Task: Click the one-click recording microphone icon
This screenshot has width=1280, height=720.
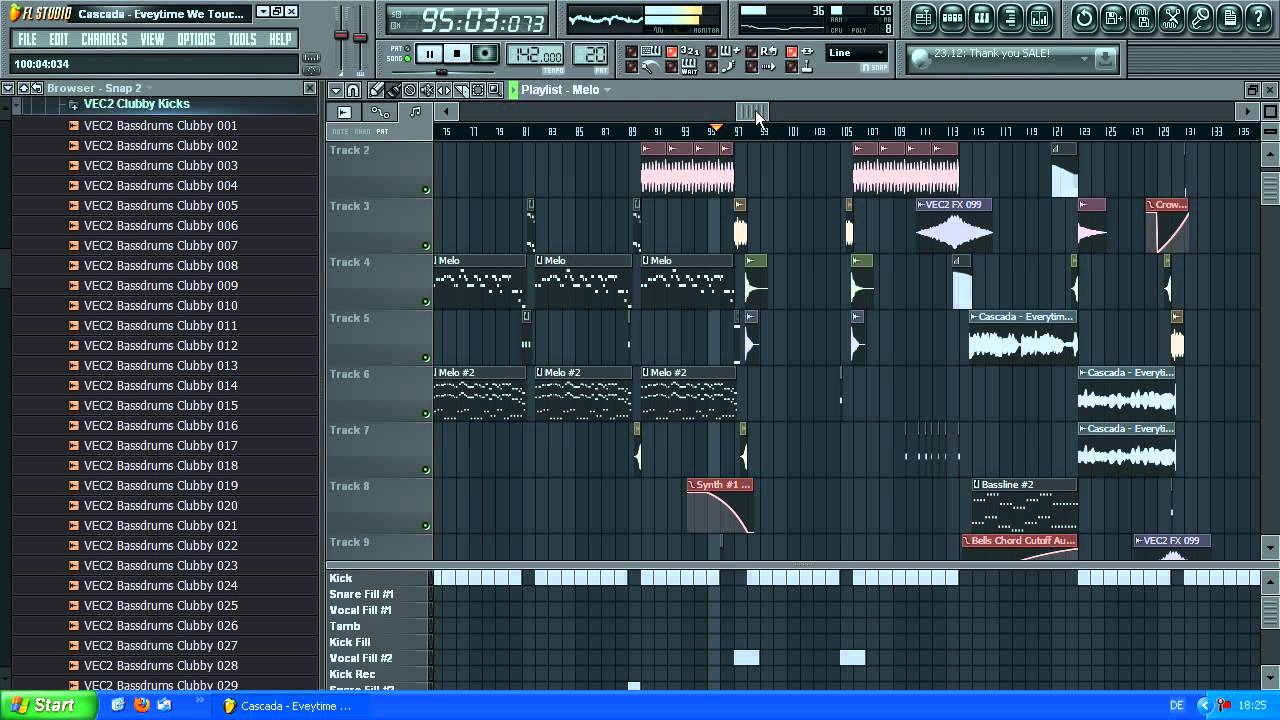Action: 1200,17
